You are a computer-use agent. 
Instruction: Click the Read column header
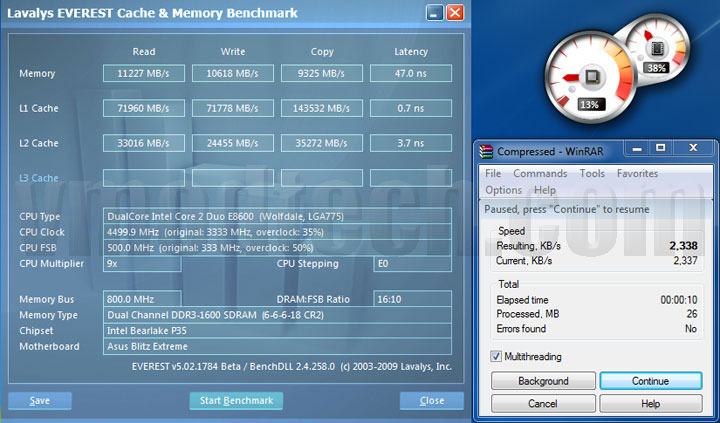click(144, 52)
